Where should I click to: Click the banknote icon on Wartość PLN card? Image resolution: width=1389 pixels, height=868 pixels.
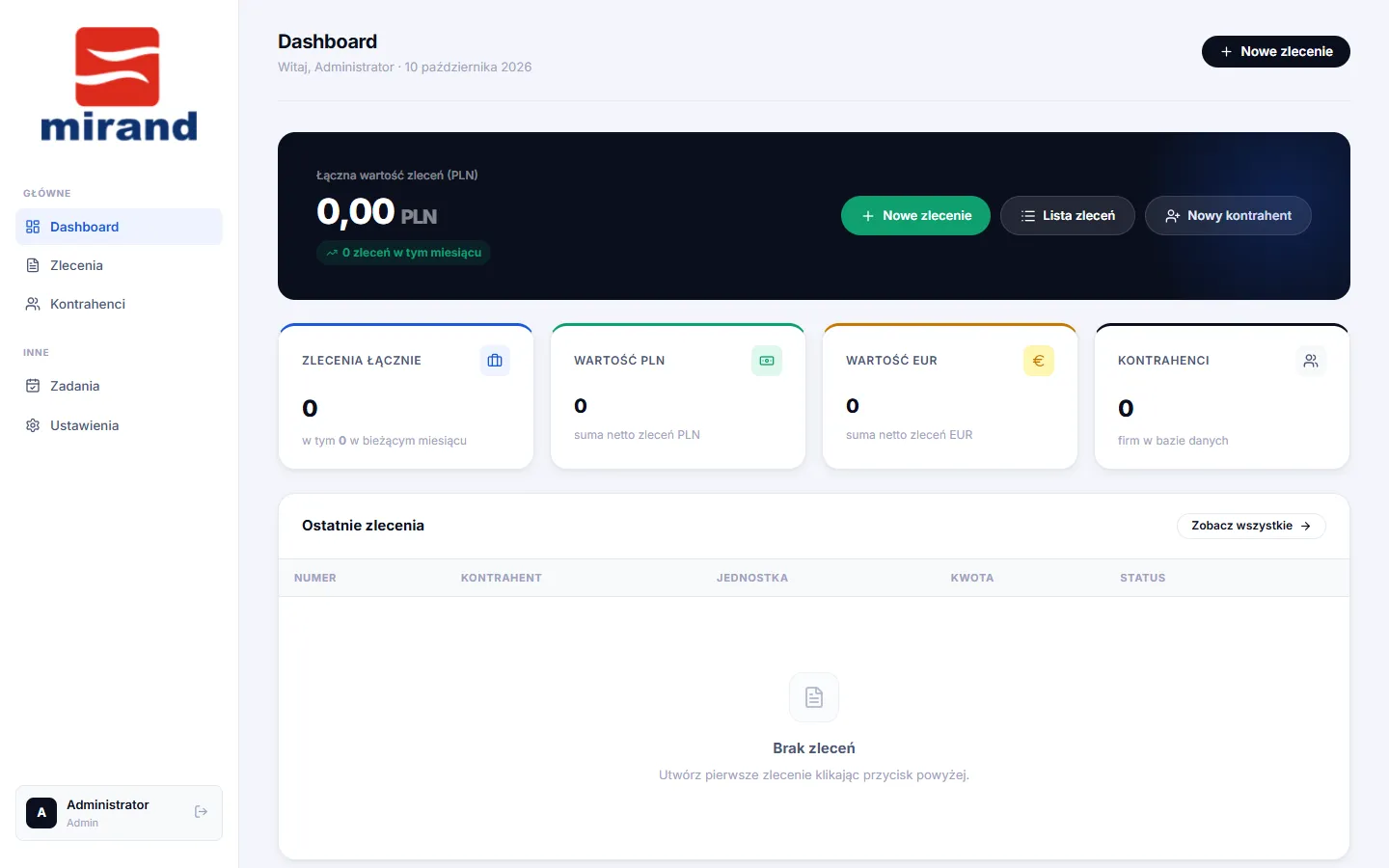click(767, 361)
